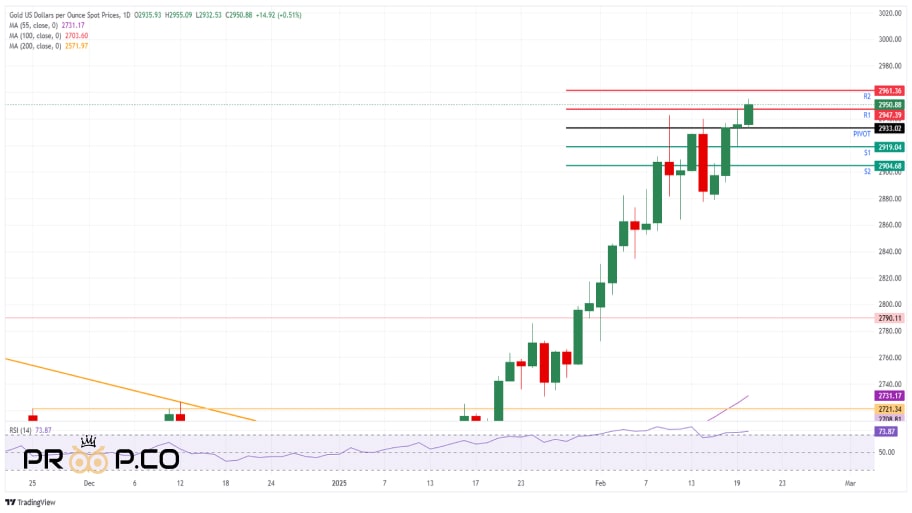The image size is (912, 513).
Task: Click the green 2950.88 current price tag
Action: (889, 105)
